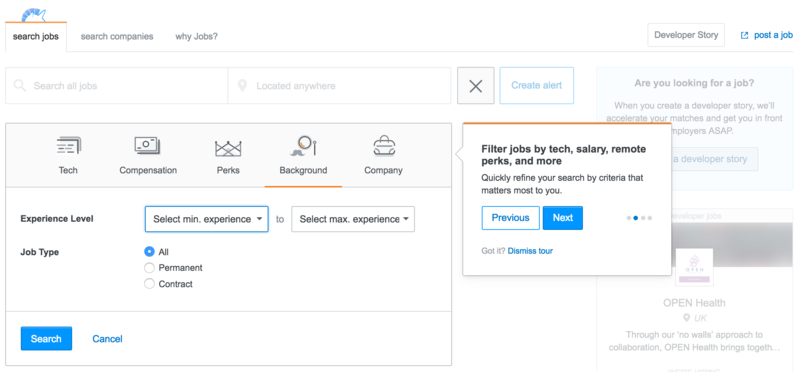Image resolution: width=800 pixels, height=372 pixels.
Task: Open the Tech filter icon
Action: [68, 146]
